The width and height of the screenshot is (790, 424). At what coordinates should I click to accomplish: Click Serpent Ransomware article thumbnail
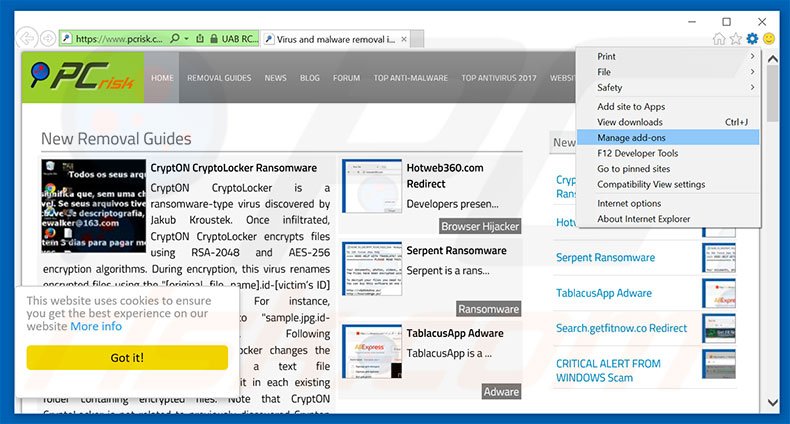[372, 269]
